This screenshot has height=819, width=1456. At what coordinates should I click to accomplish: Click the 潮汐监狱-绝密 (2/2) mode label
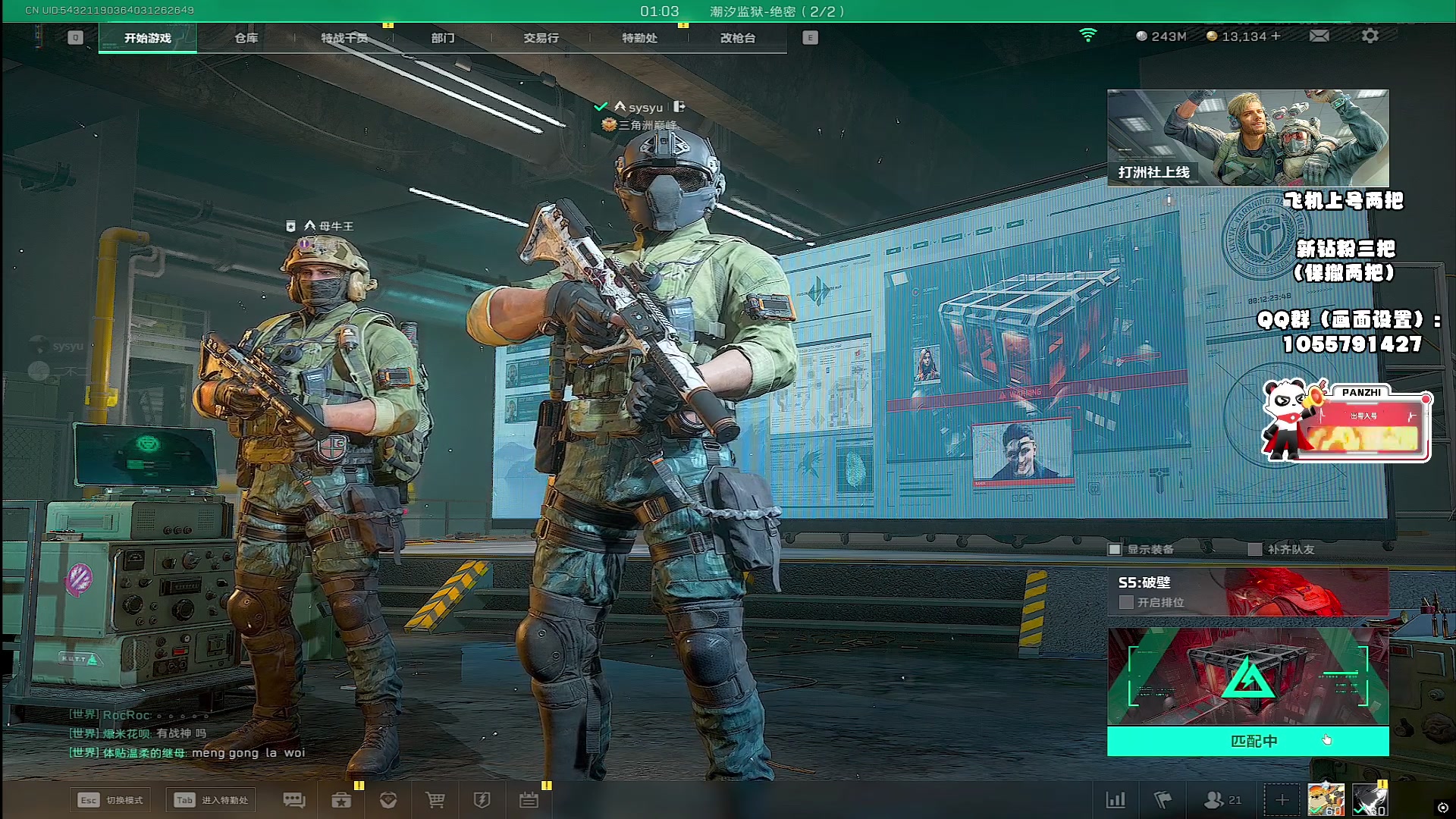pos(777,11)
